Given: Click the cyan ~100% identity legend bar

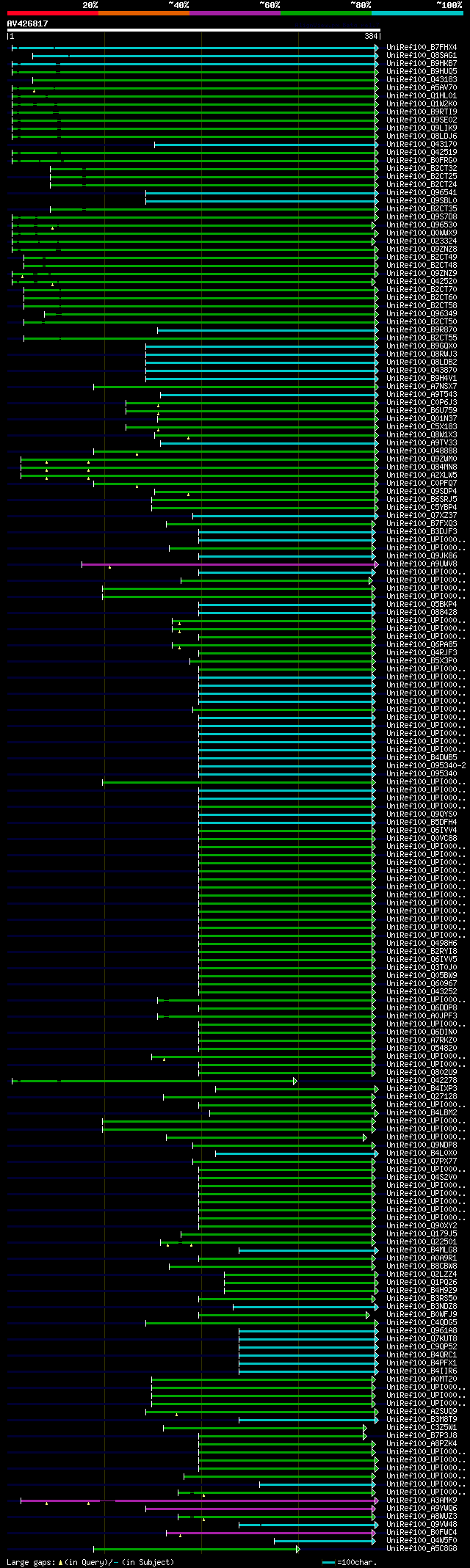Looking at the screenshot, I should (417, 12).
